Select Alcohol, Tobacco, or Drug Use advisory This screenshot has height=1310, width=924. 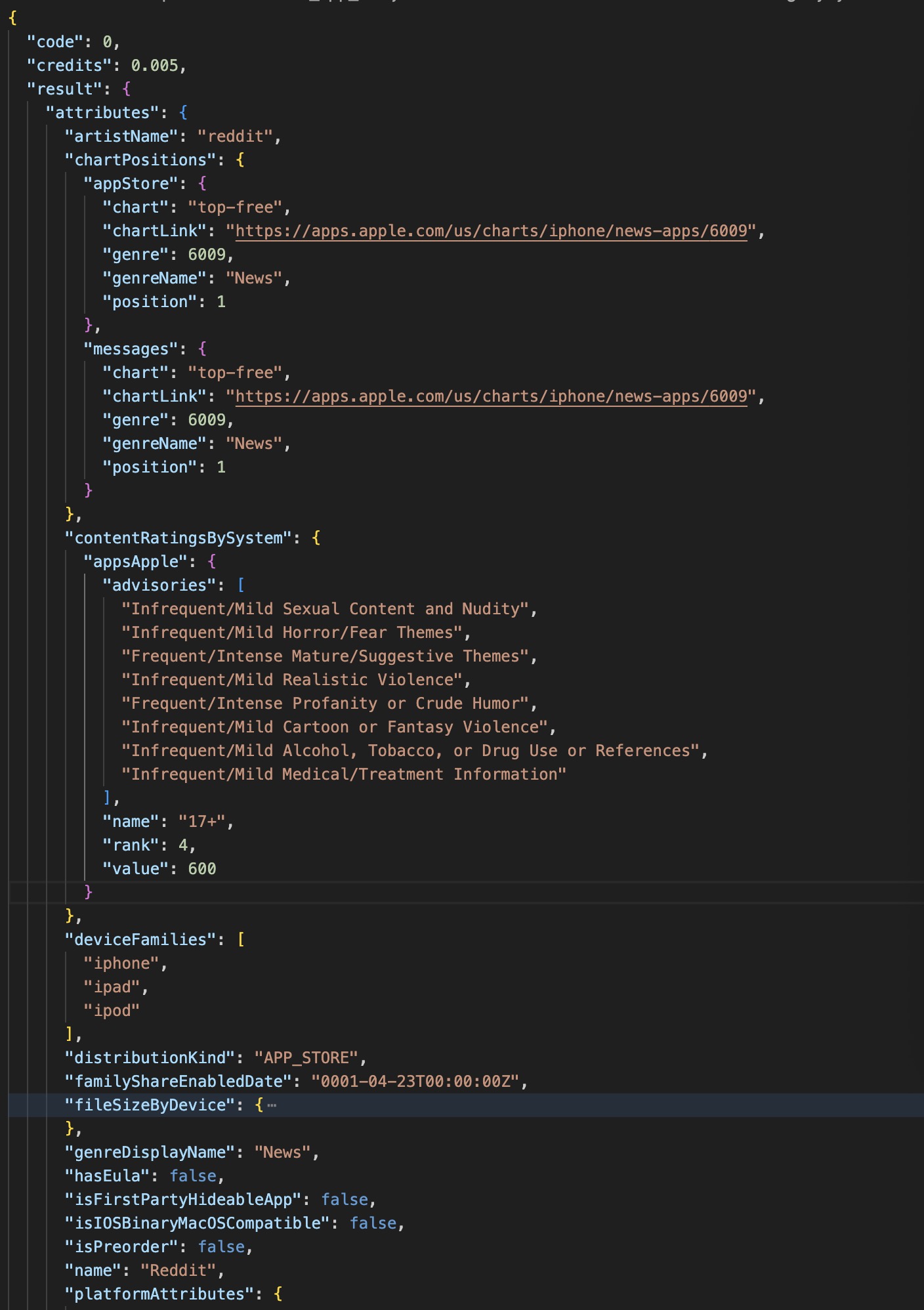coord(411,751)
